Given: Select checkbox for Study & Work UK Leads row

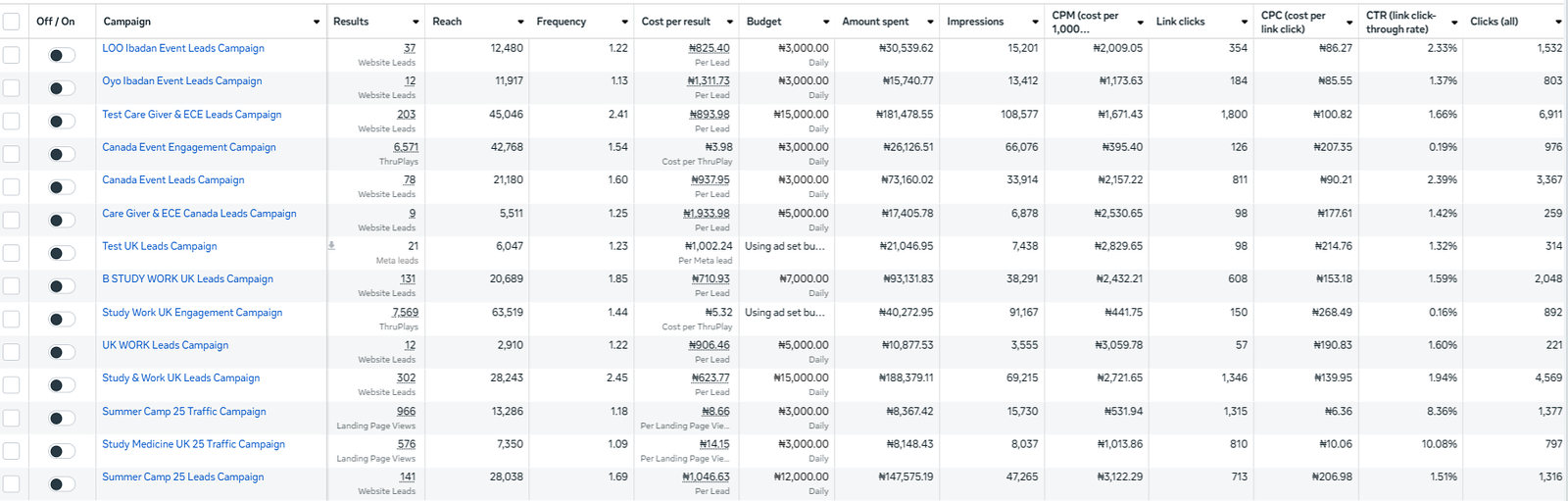Looking at the screenshot, I should tap(11, 384).
